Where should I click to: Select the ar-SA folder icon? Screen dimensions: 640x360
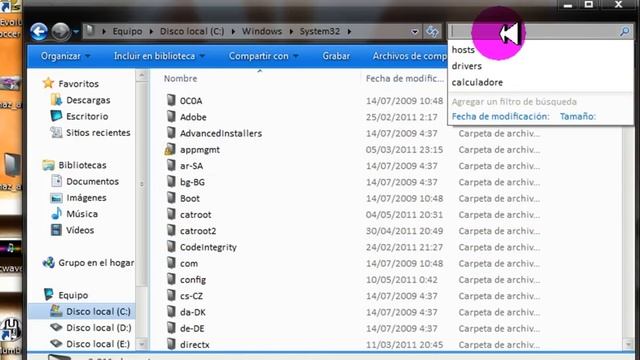[x=171, y=166]
